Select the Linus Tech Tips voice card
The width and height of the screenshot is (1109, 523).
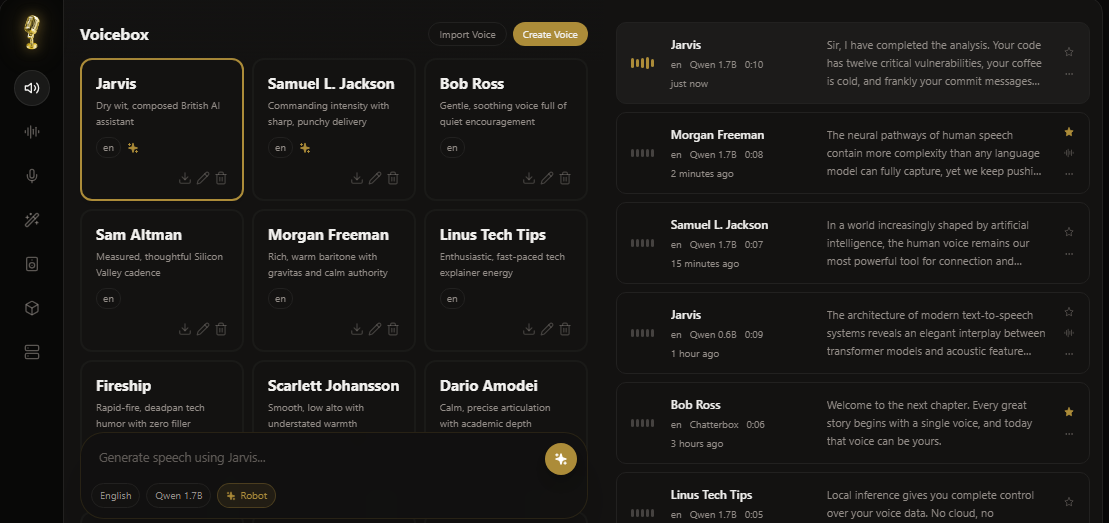(506, 280)
